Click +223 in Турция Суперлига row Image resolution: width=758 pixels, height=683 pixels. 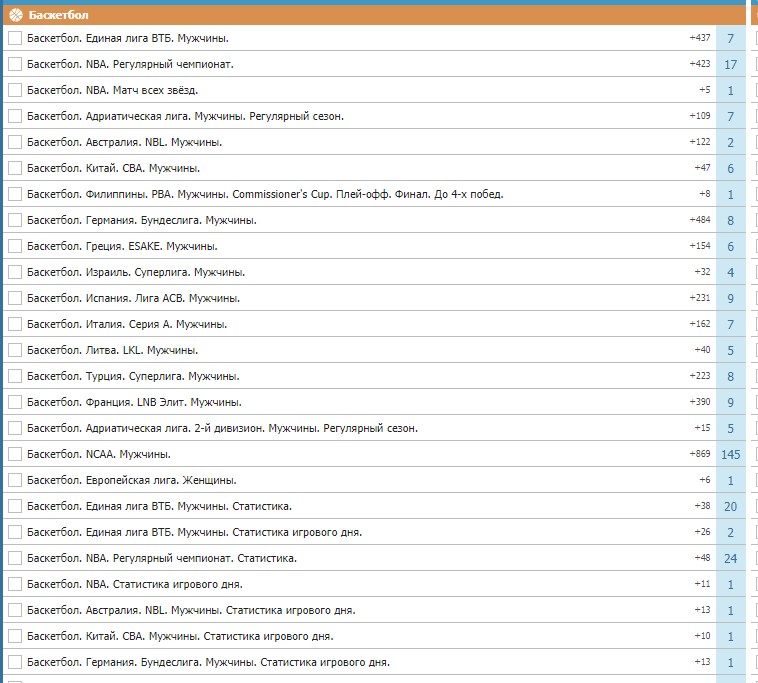[700, 376]
